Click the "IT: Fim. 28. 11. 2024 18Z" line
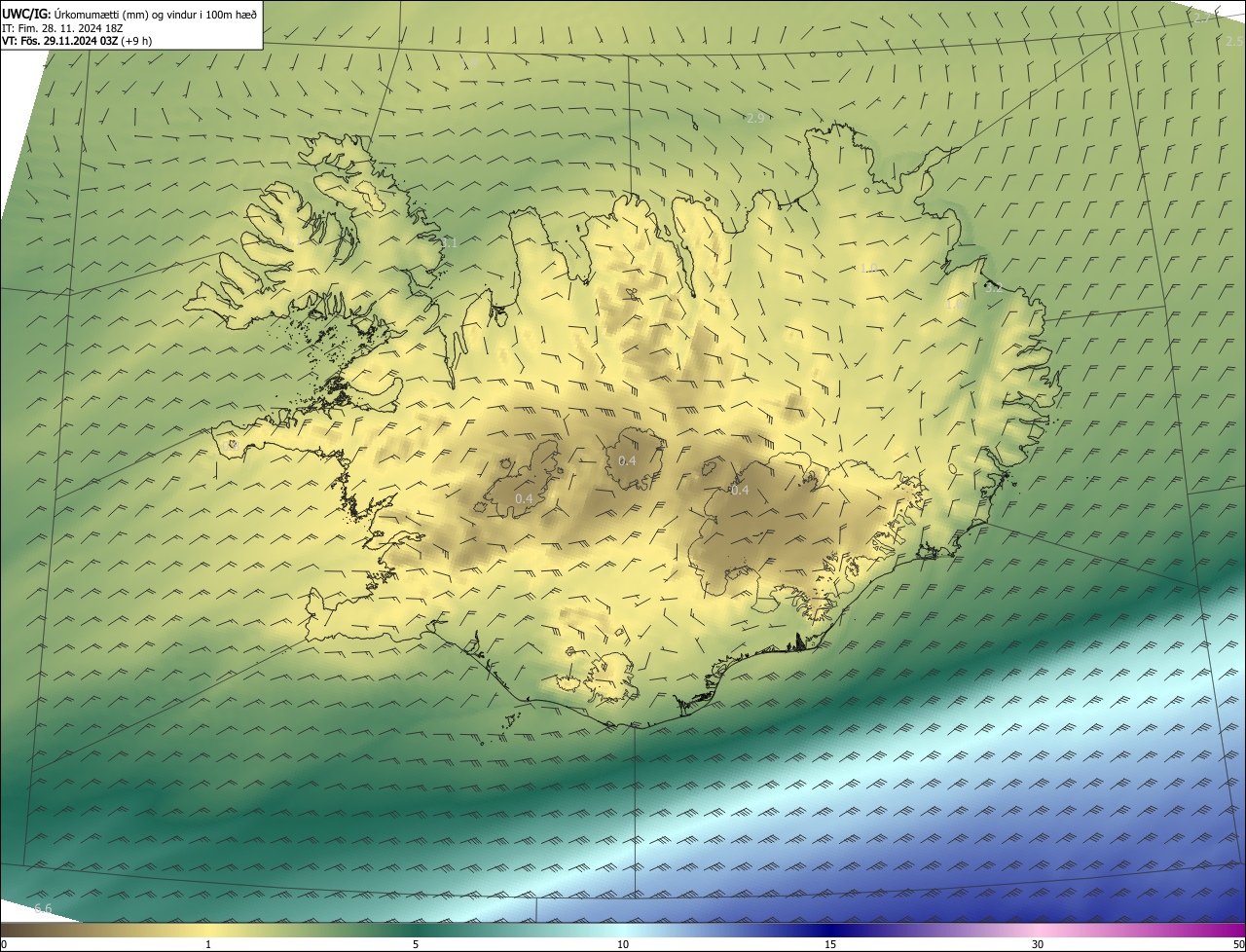1246x952 pixels. point(61,28)
